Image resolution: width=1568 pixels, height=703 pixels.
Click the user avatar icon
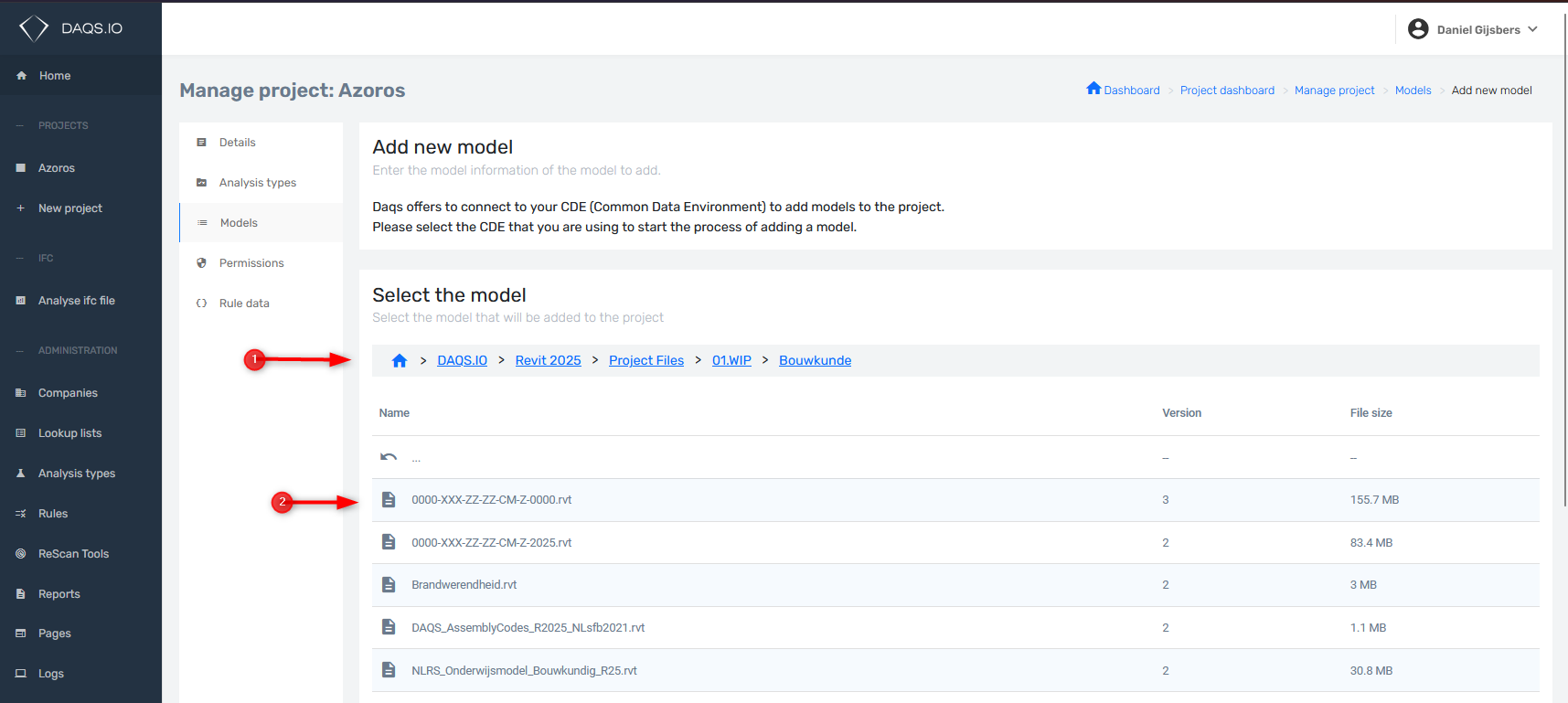coord(1418,29)
